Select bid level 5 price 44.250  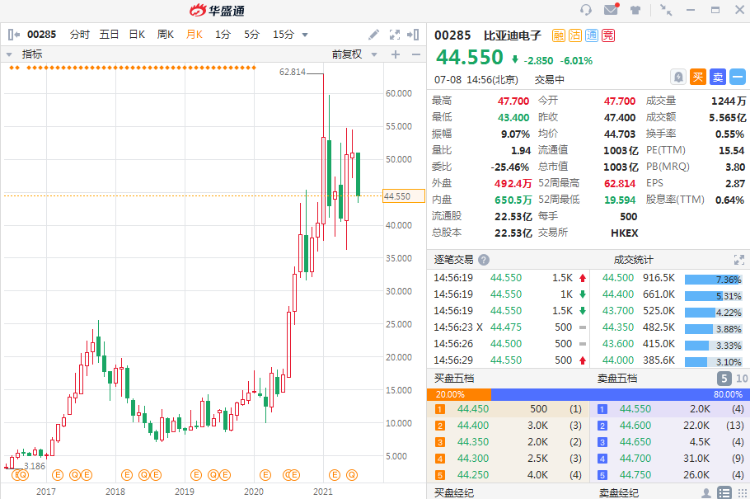[473, 475]
